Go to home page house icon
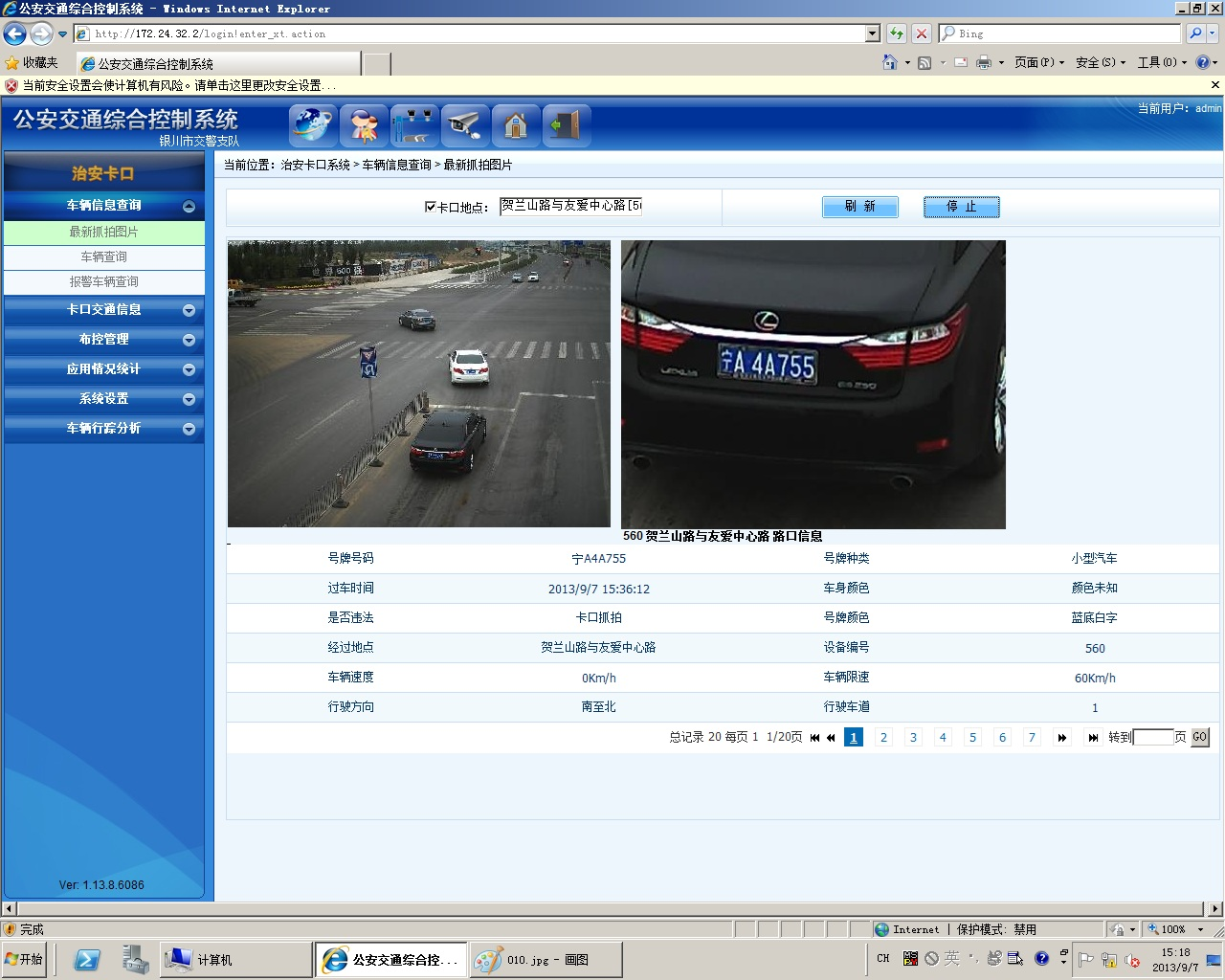This screenshot has width=1225, height=980. pos(516,125)
